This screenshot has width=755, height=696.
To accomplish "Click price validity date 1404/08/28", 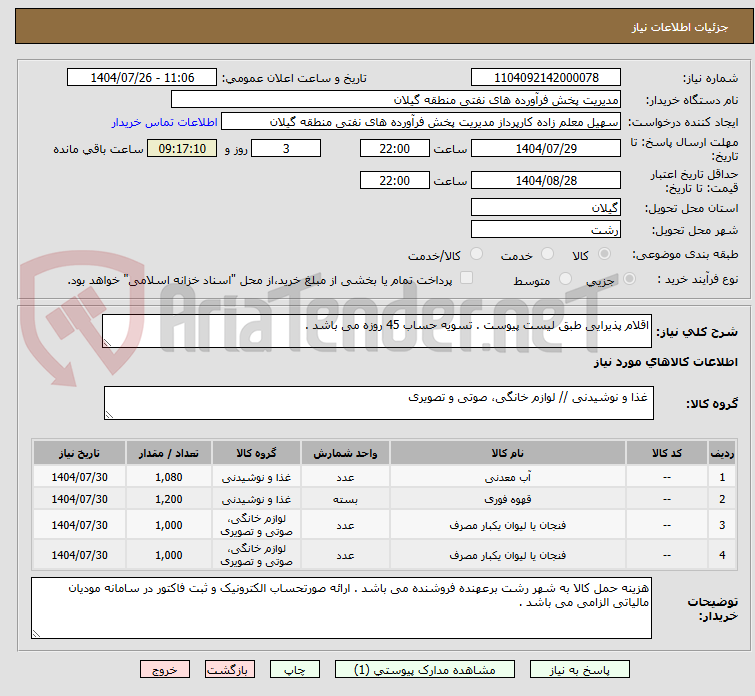I will click(546, 181).
